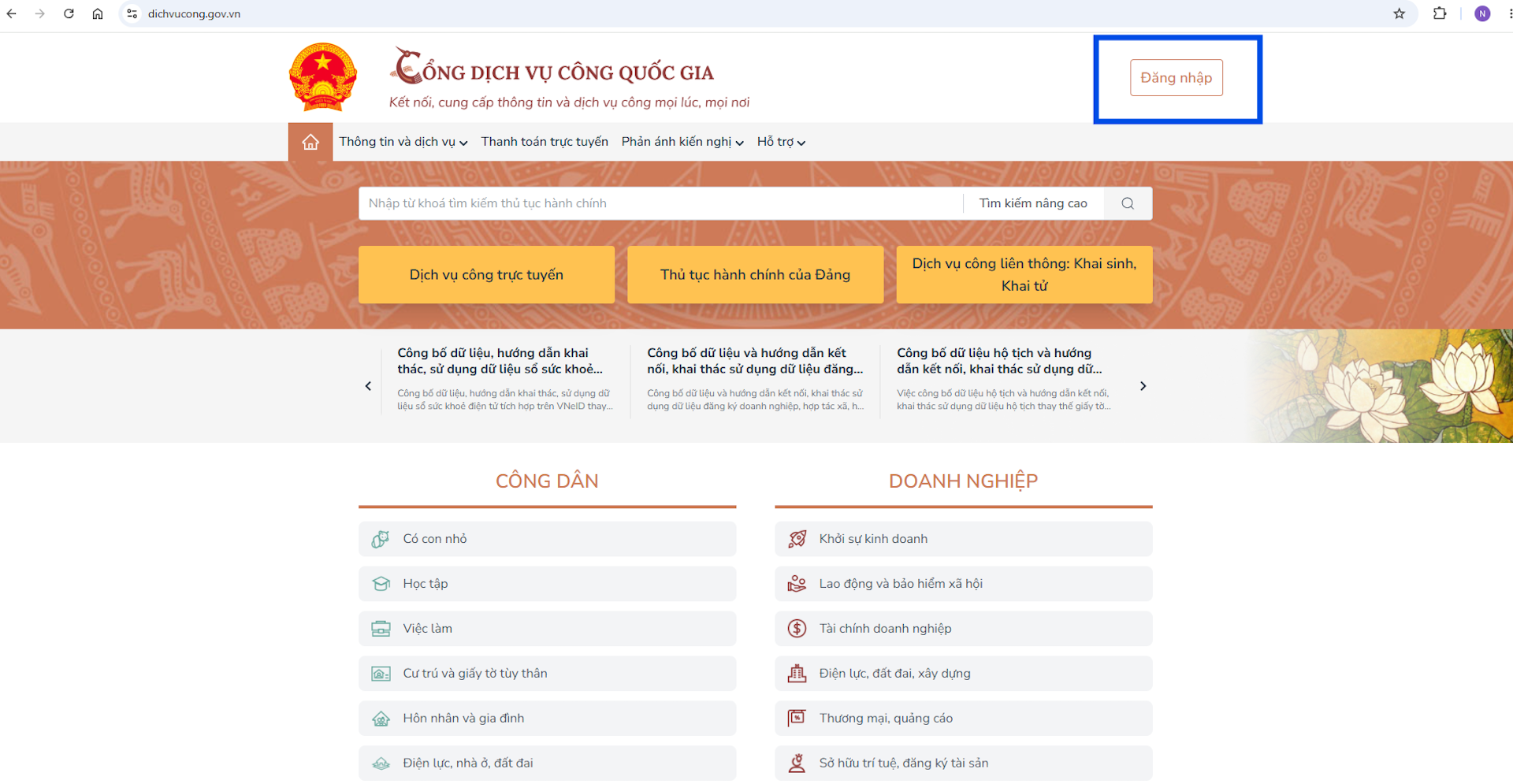
Task: Bookmark this page with star icon
Action: (1400, 13)
